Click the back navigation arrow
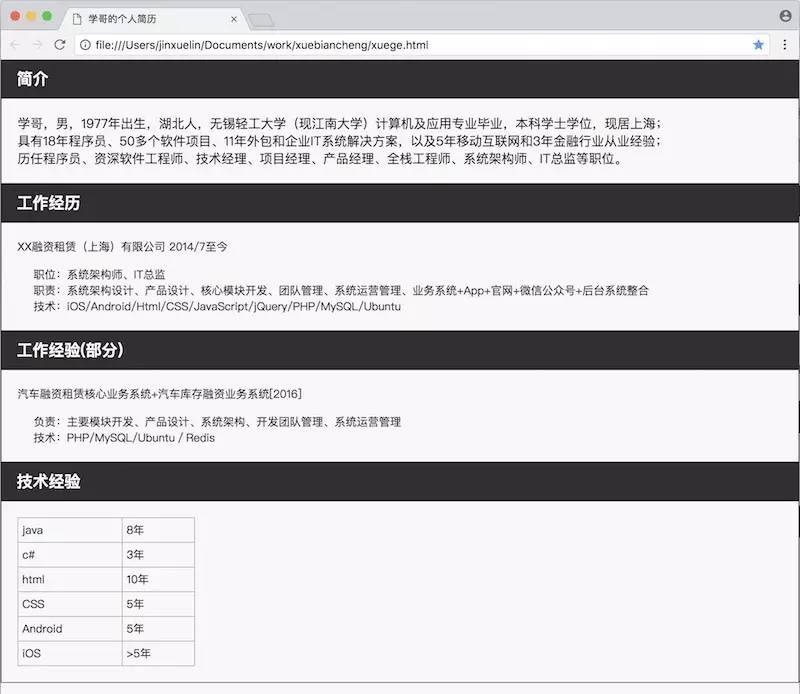This screenshot has height=694, width=800. pyautogui.click(x=13, y=45)
